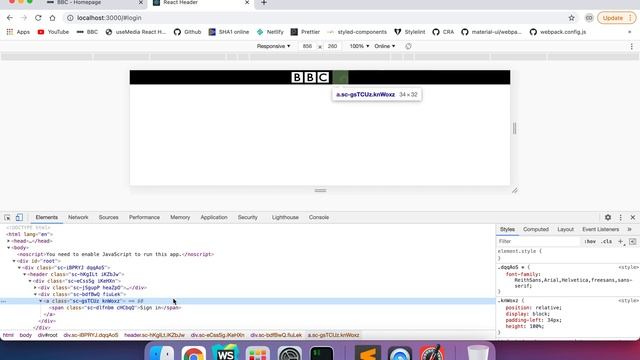Open the 100% zoom dropdown
The width and height of the screenshot is (640, 360).
(359, 46)
